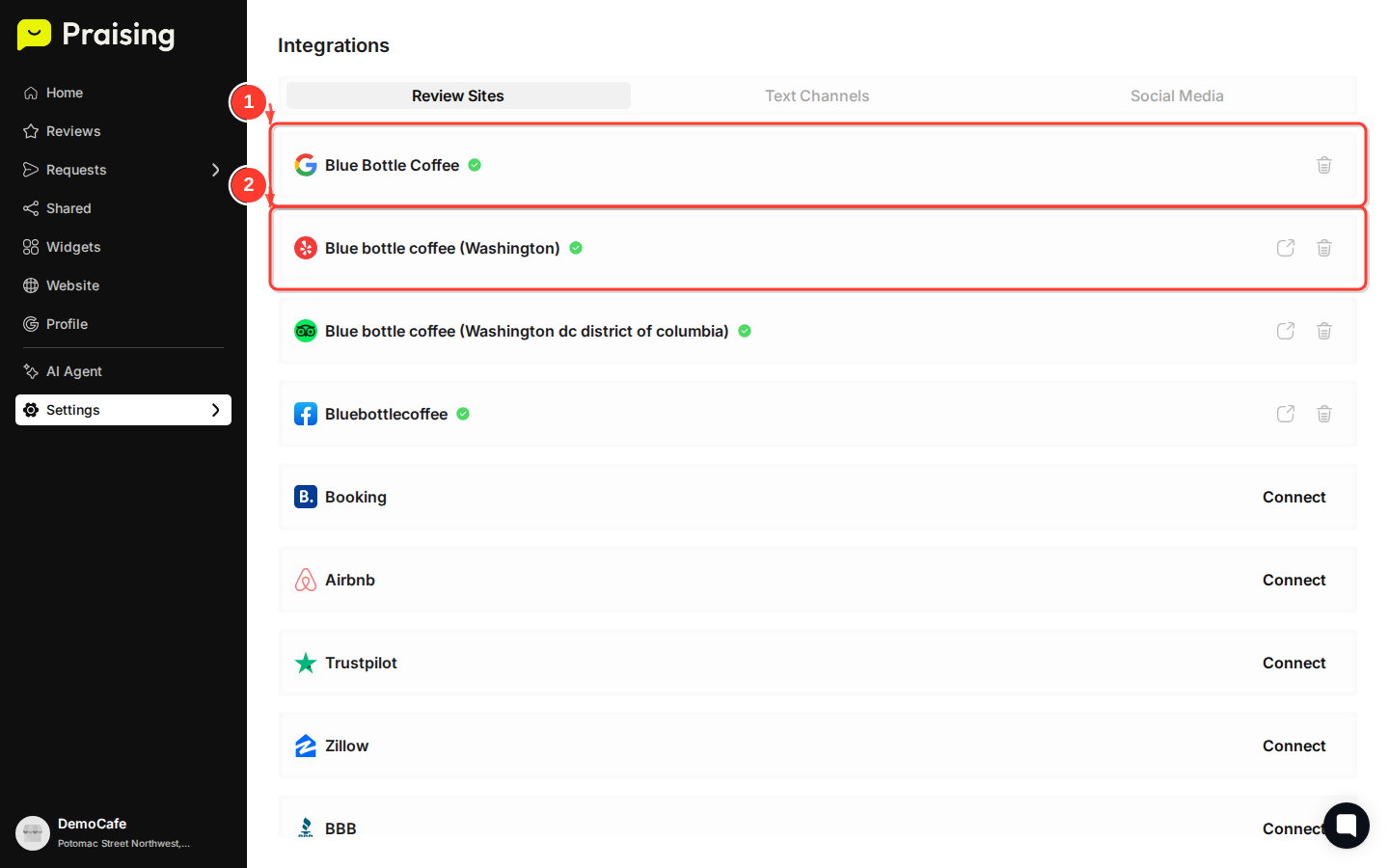Click the Booking logo icon
The image size is (1389, 868).
(306, 497)
